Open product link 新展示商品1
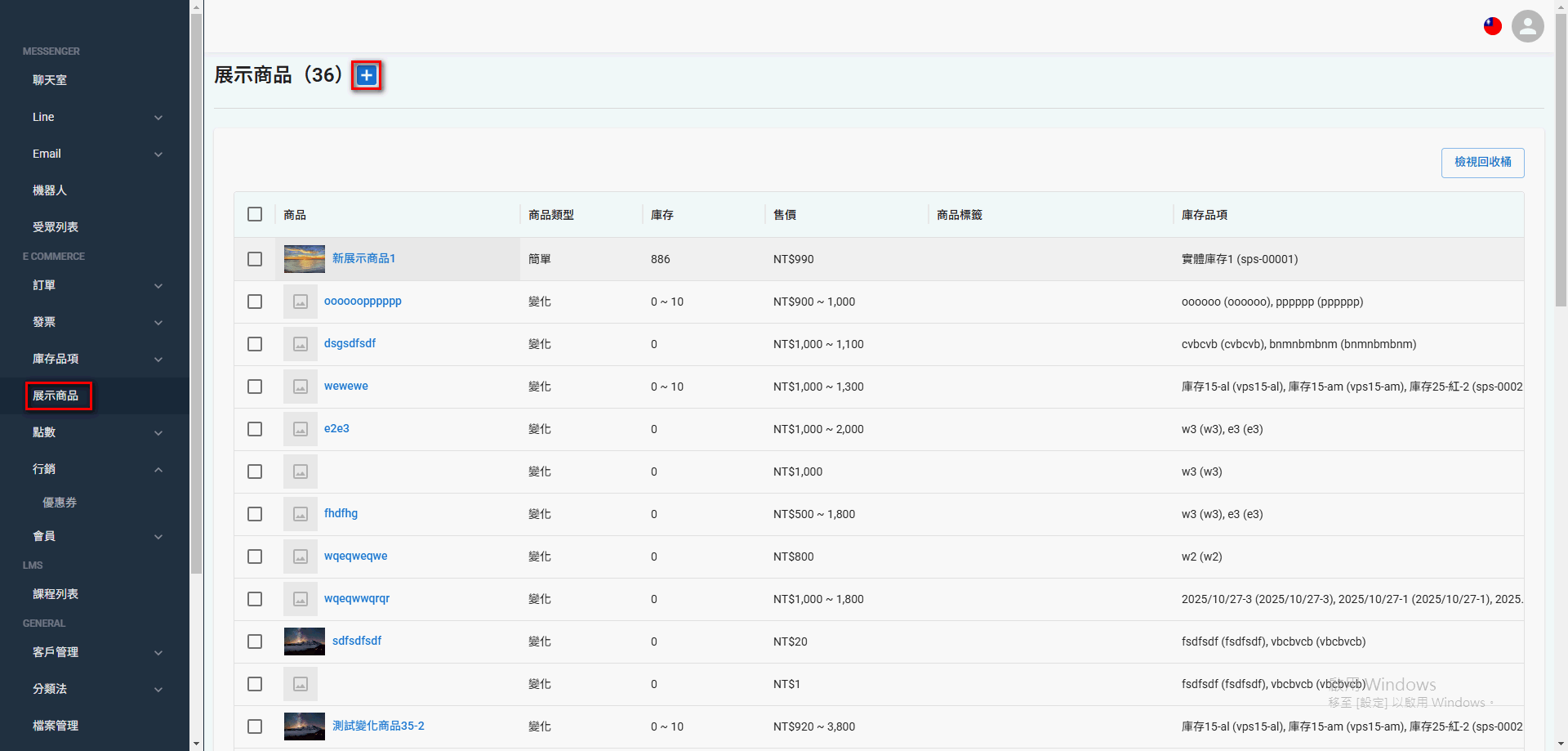Viewport: 1568px width, 751px height. click(363, 258)
